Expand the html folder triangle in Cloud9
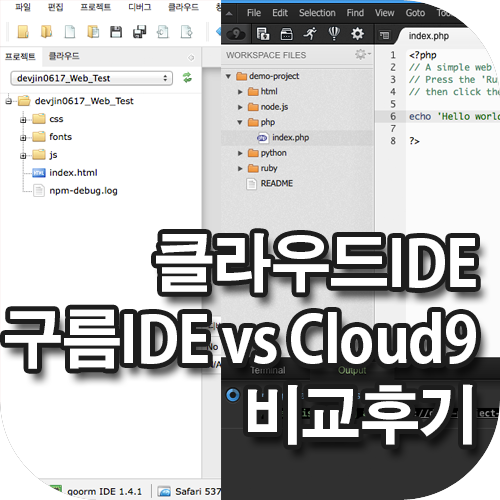 pos(240,92)
